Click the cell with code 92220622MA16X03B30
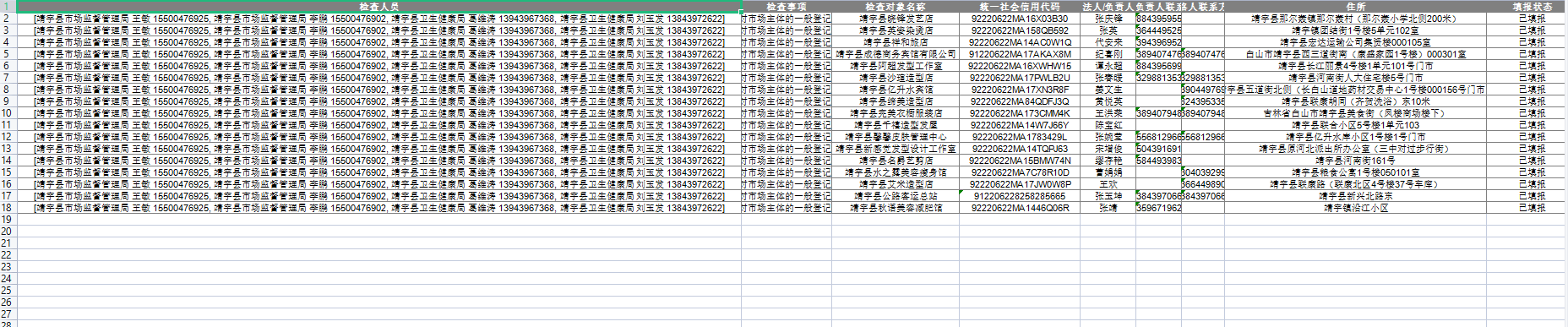Image resolution: width=1568 pixels, height=327 pixels. 1020,18
